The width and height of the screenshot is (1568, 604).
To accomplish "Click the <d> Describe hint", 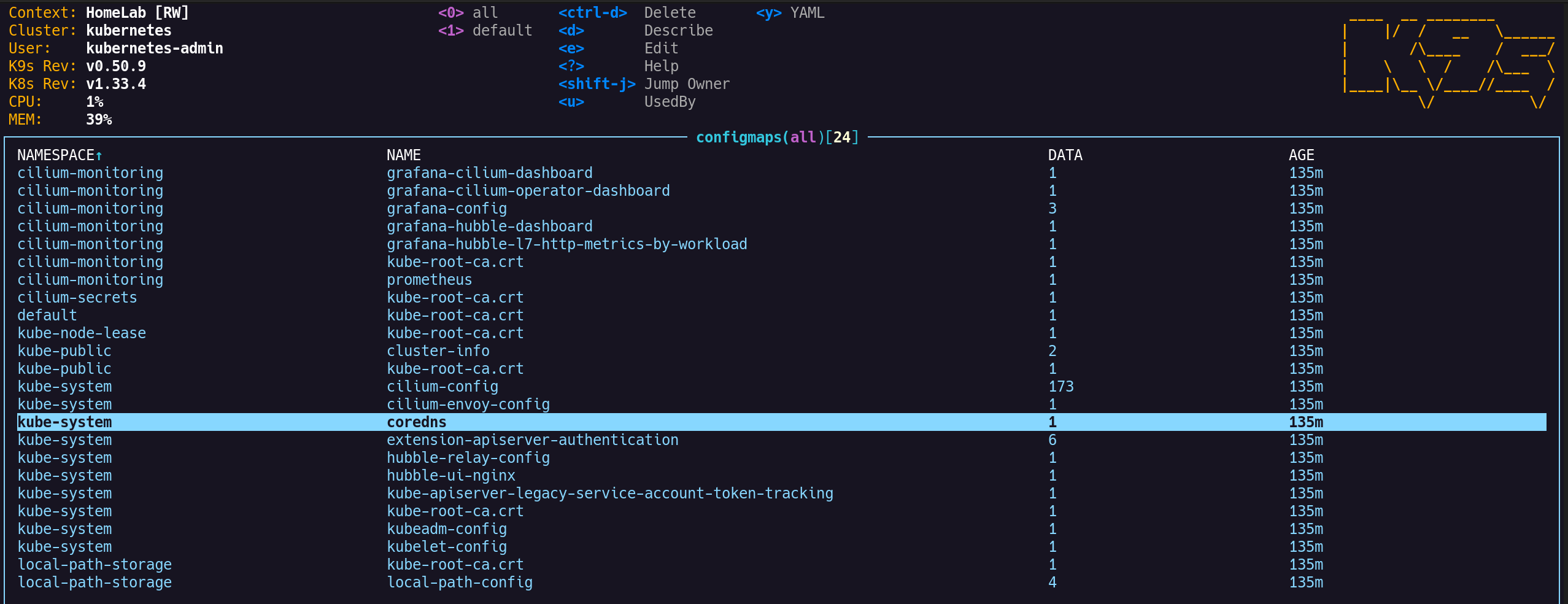I will (636, 31).
